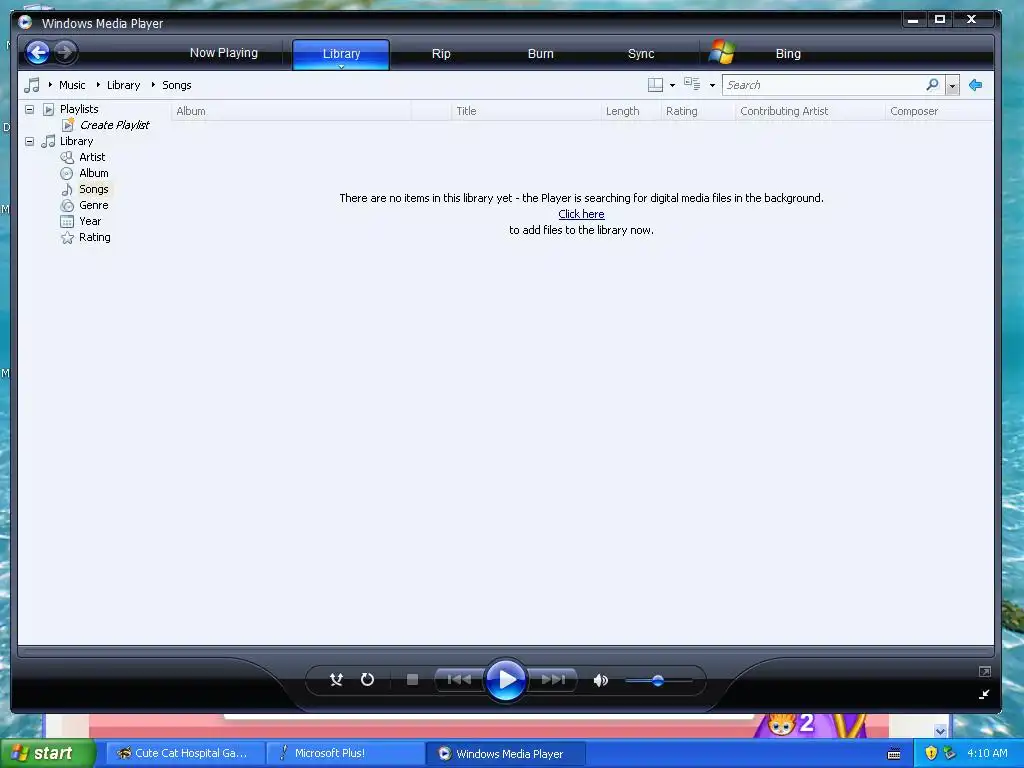Click the music note category icon

(x=31, y=85)
